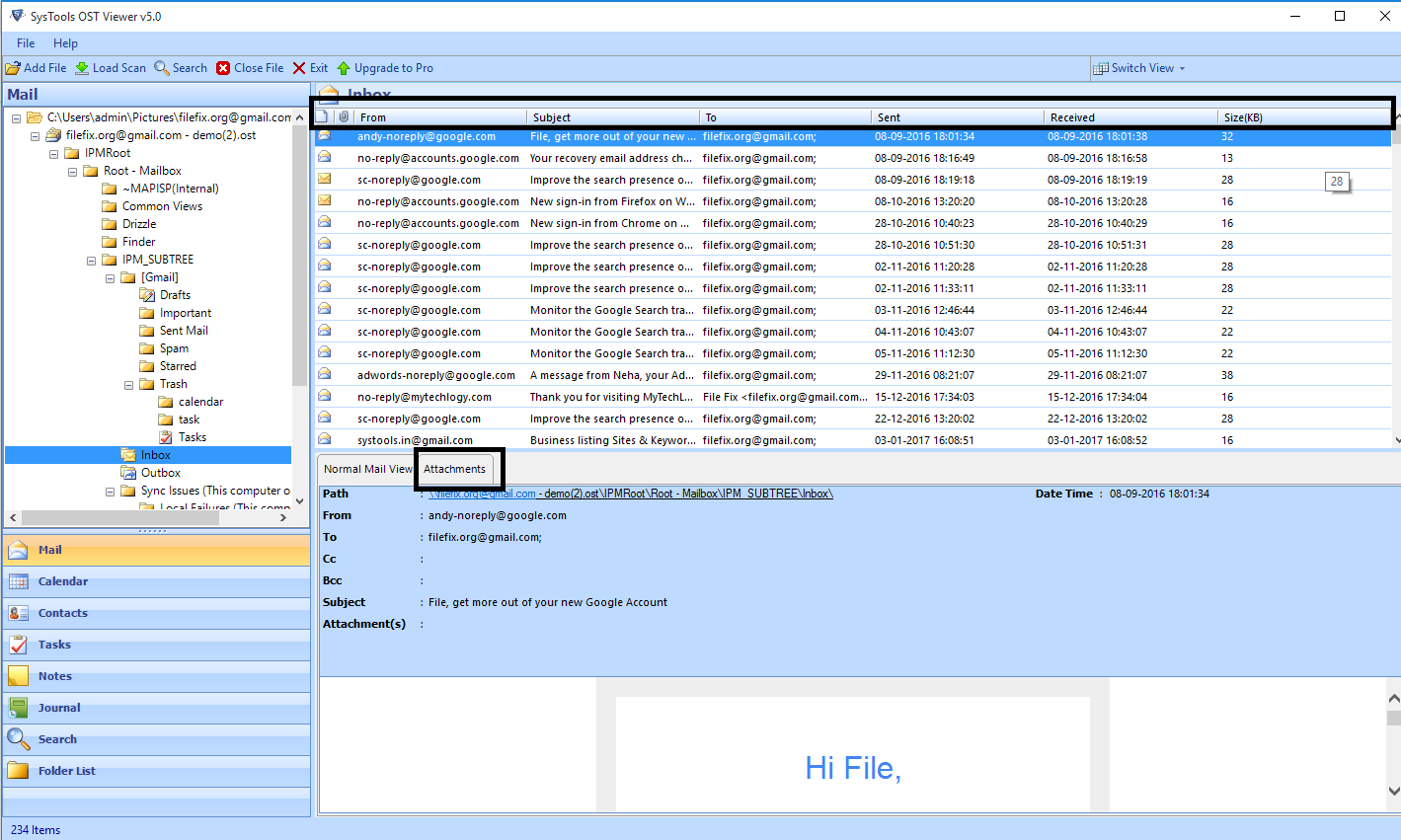Click the envelope icon of the adwords-noreply email
Image resolution: width=1401 pixels, height=840 pixels.
coord(324,375)
